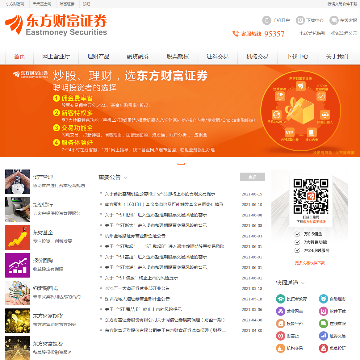
Task: Open the cyan alarm-clock quick link icon
Action: (323, 299)
